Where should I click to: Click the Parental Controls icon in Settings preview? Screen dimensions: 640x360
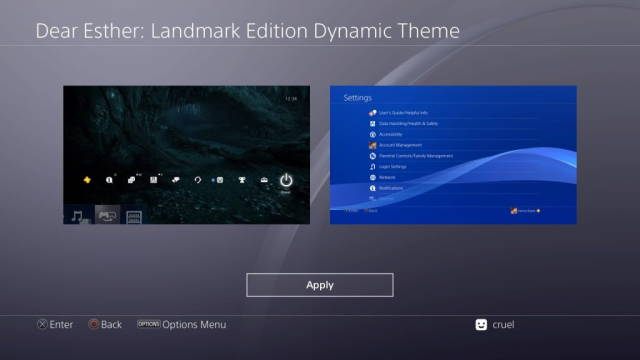(373, 156)
